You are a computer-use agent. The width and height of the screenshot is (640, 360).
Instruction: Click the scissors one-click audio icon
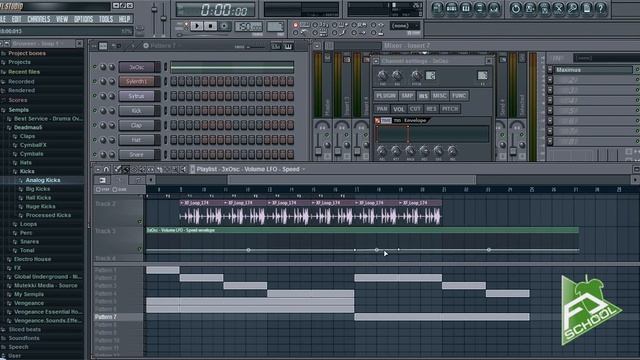pos(559,8)
